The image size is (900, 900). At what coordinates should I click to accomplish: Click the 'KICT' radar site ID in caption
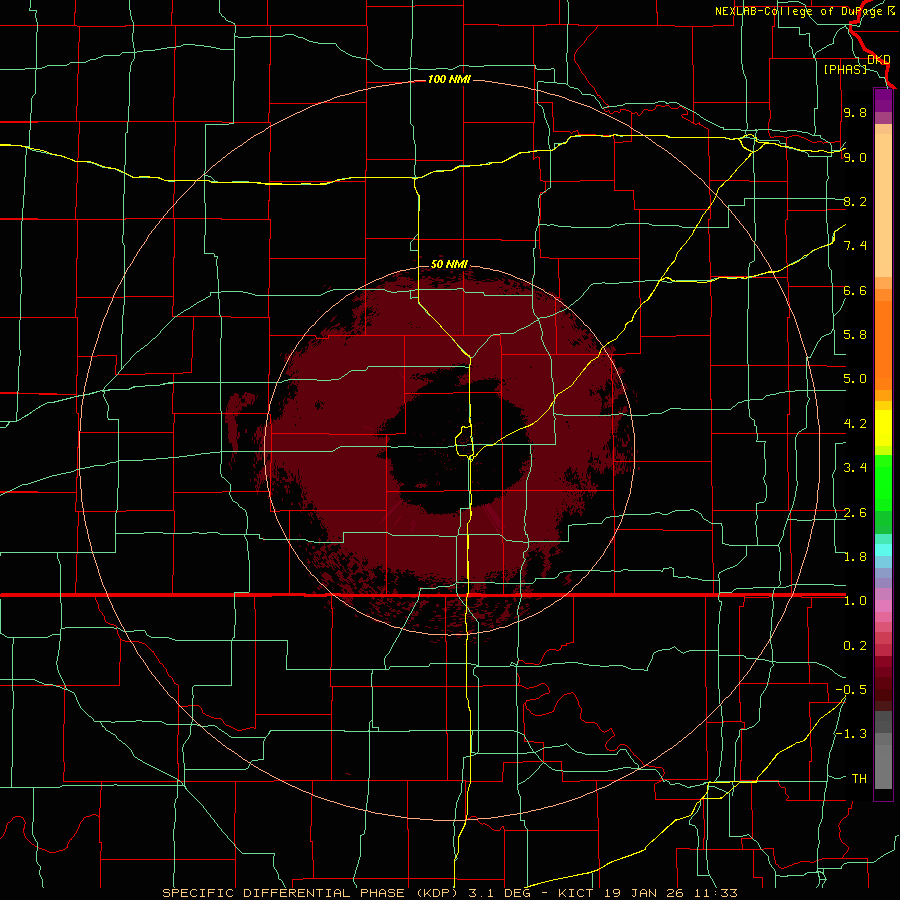pos(575,893)
